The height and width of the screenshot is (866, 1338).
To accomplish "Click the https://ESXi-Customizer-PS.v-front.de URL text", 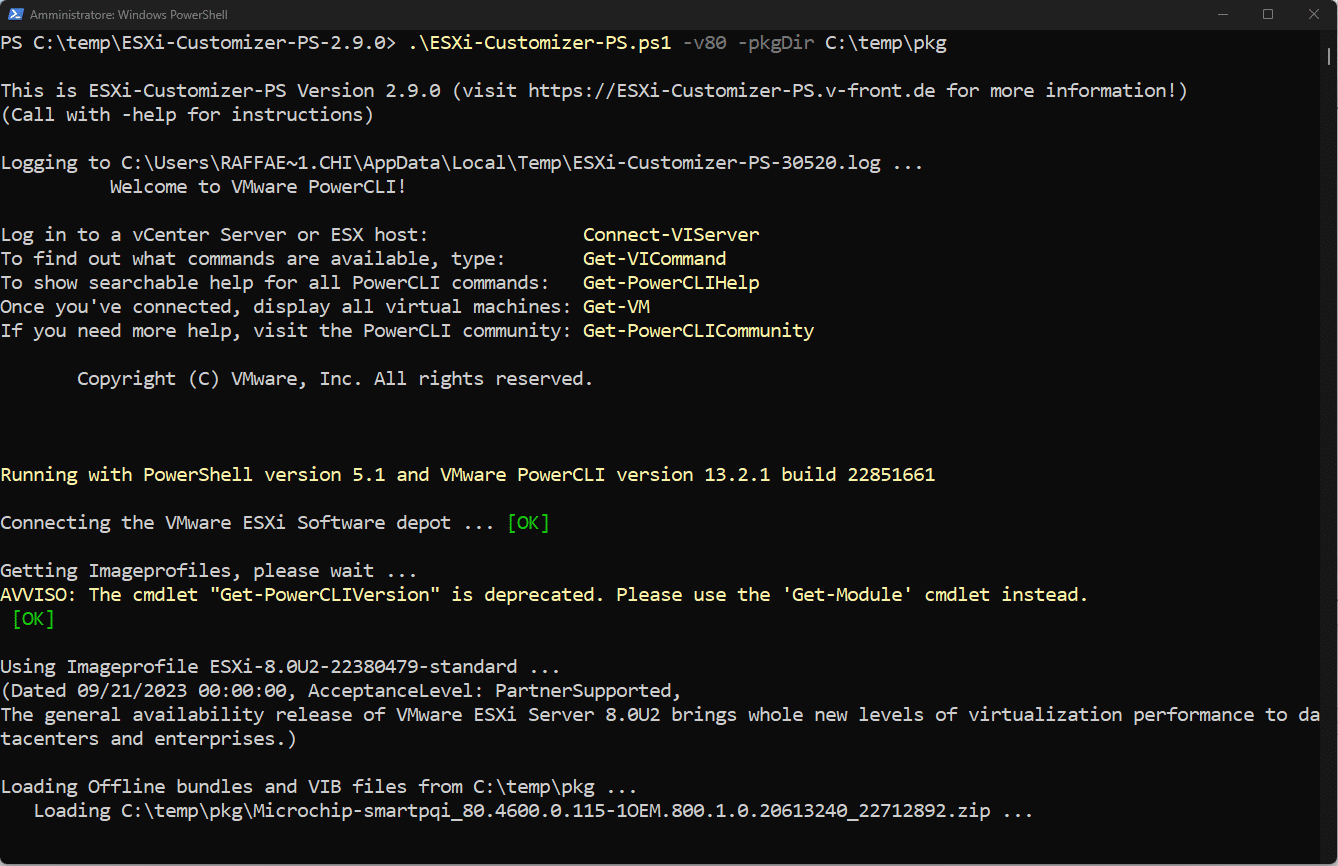I will click(732, 91).
